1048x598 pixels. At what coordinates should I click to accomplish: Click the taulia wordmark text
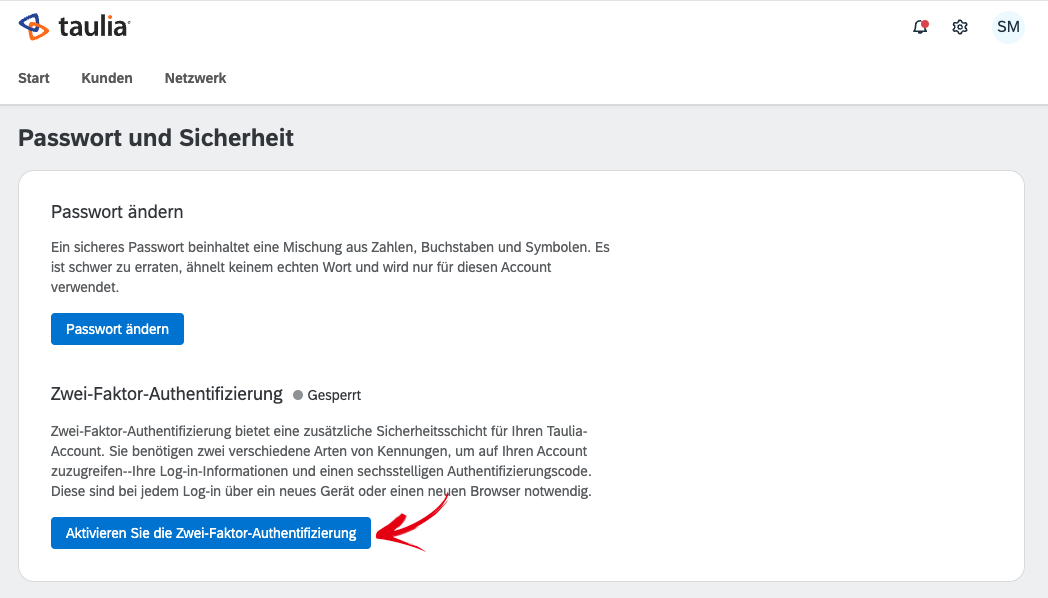click(x=94, y=27)
